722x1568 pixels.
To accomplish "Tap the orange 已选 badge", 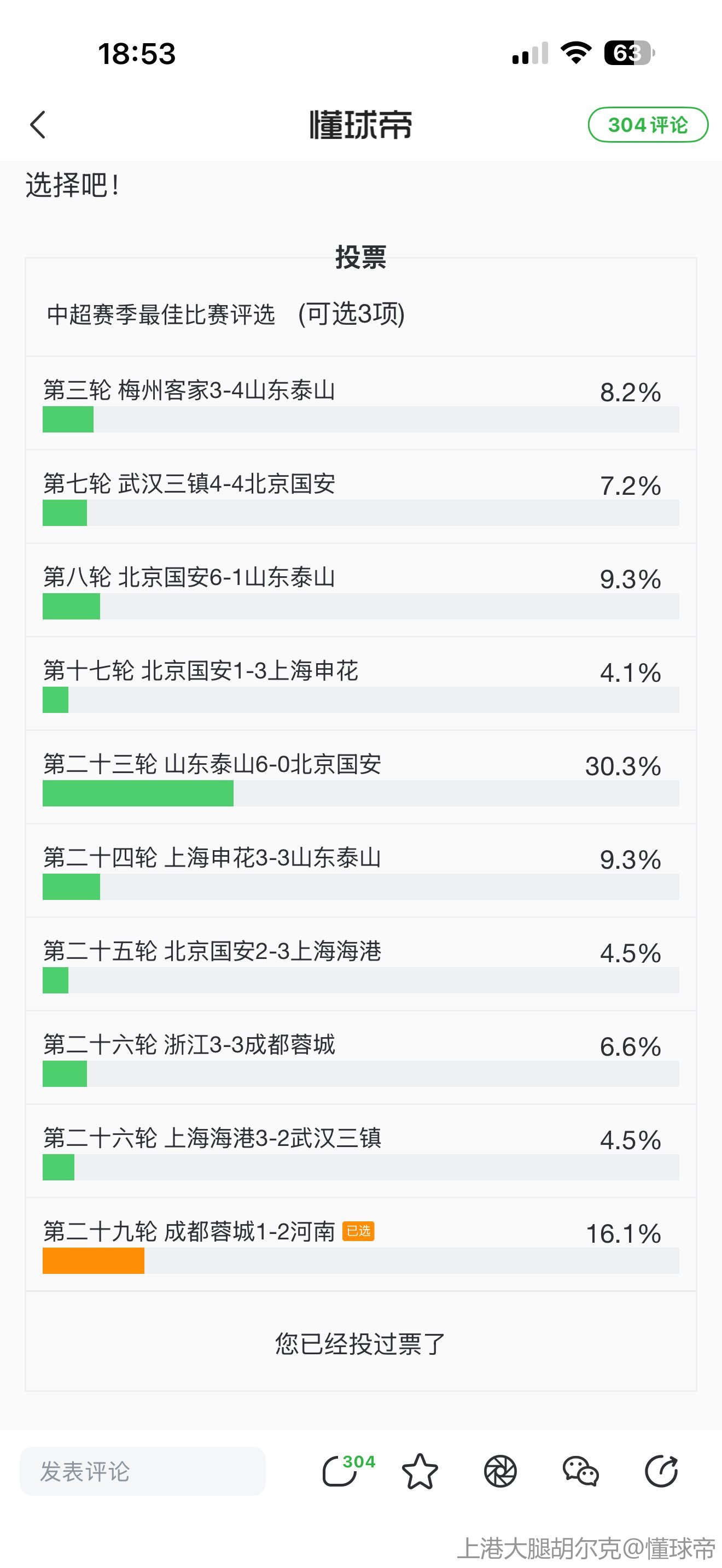I will (359, 1231).
